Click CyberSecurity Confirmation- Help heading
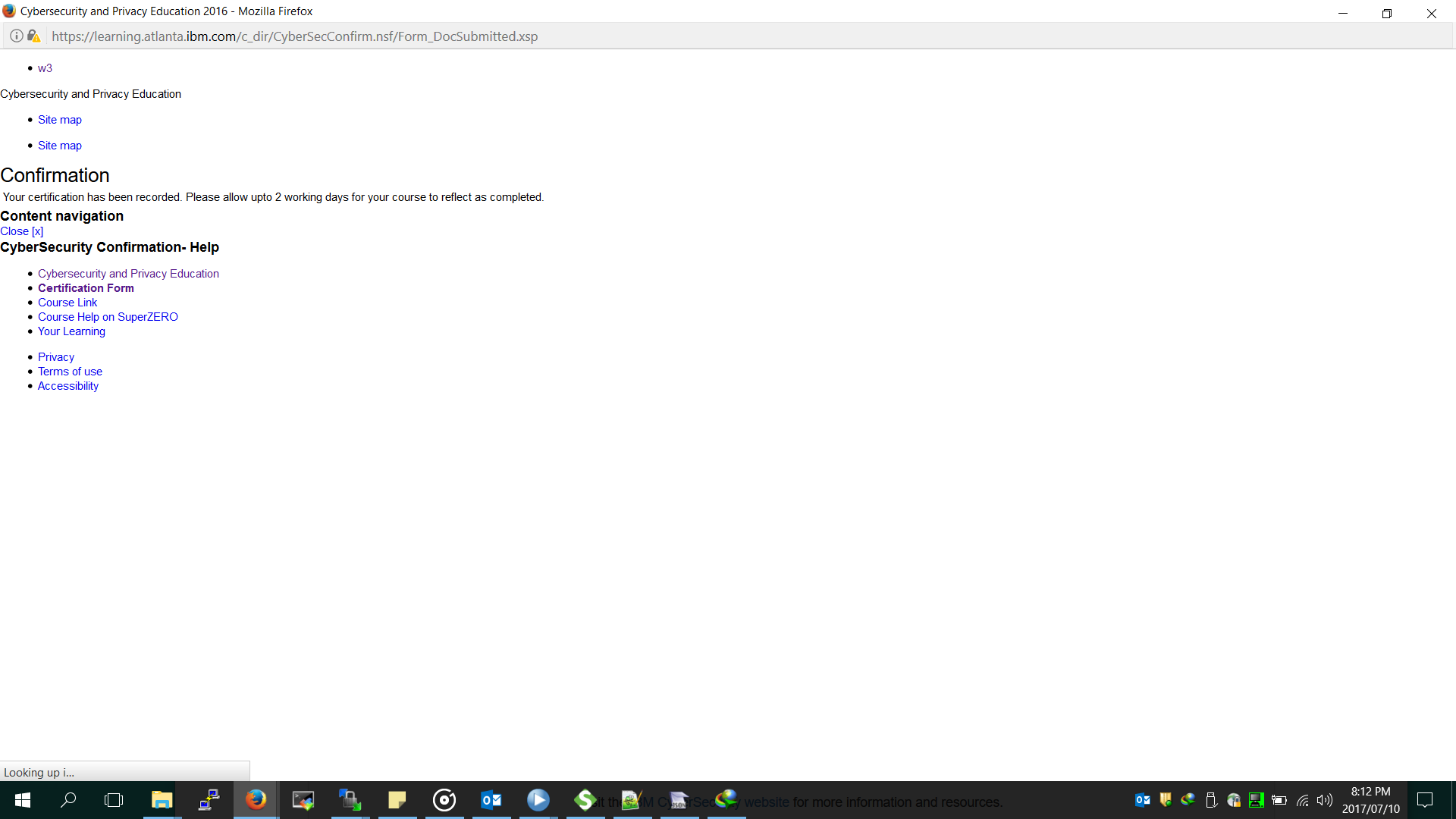The width and height of the screenshot is (1456, 819). click(x=109, y=247)
